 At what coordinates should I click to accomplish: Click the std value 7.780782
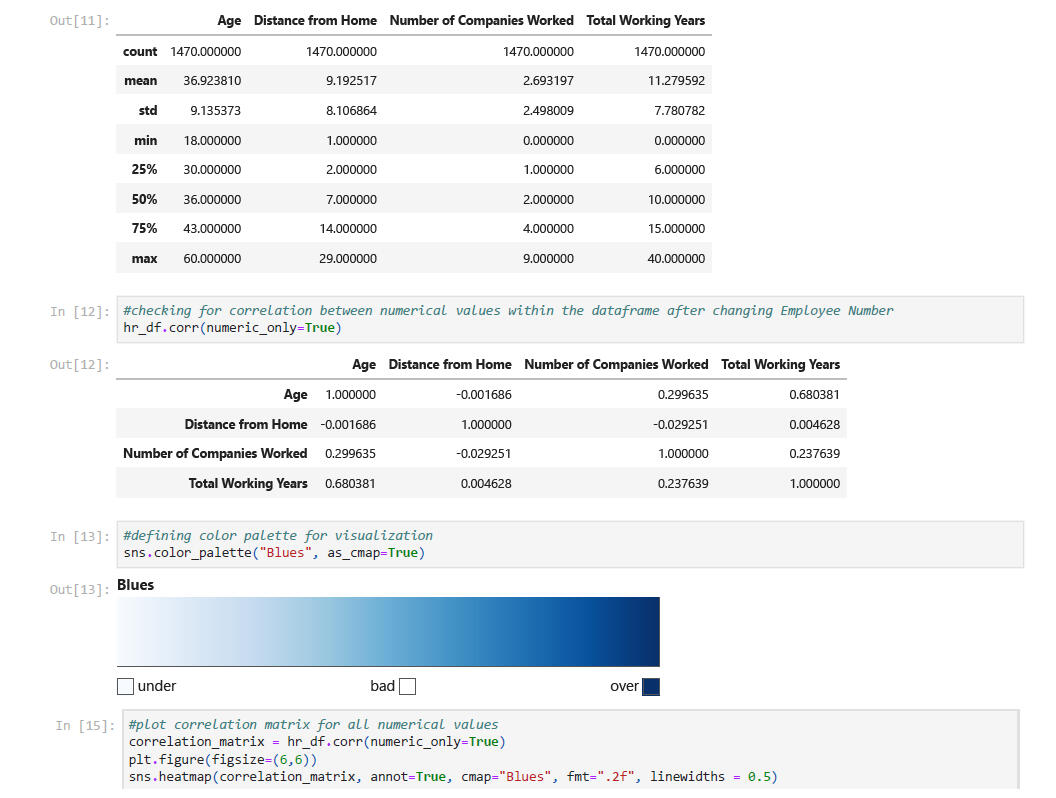[680, 110]
